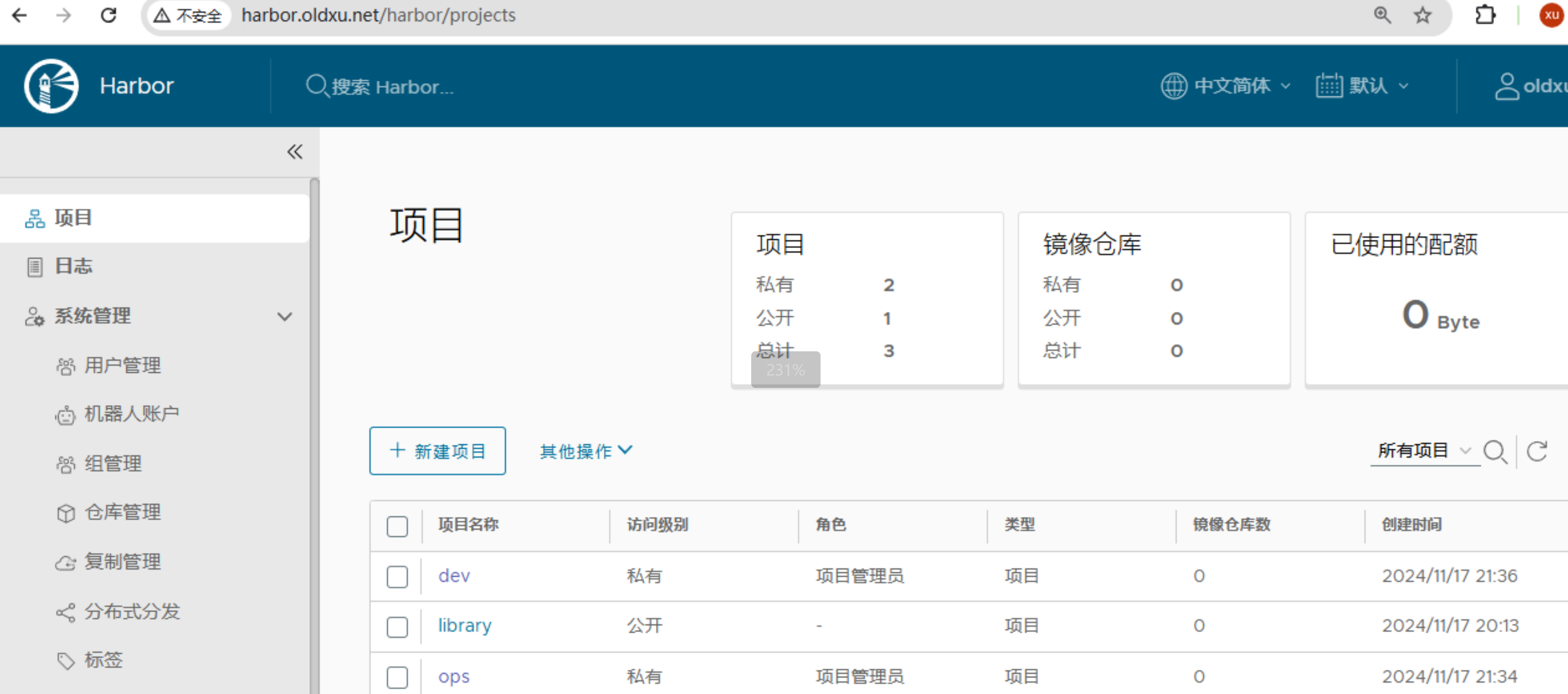This screenshot has width=1568, height=694.
Task: Reload the browser page
Action: [108, 15]
